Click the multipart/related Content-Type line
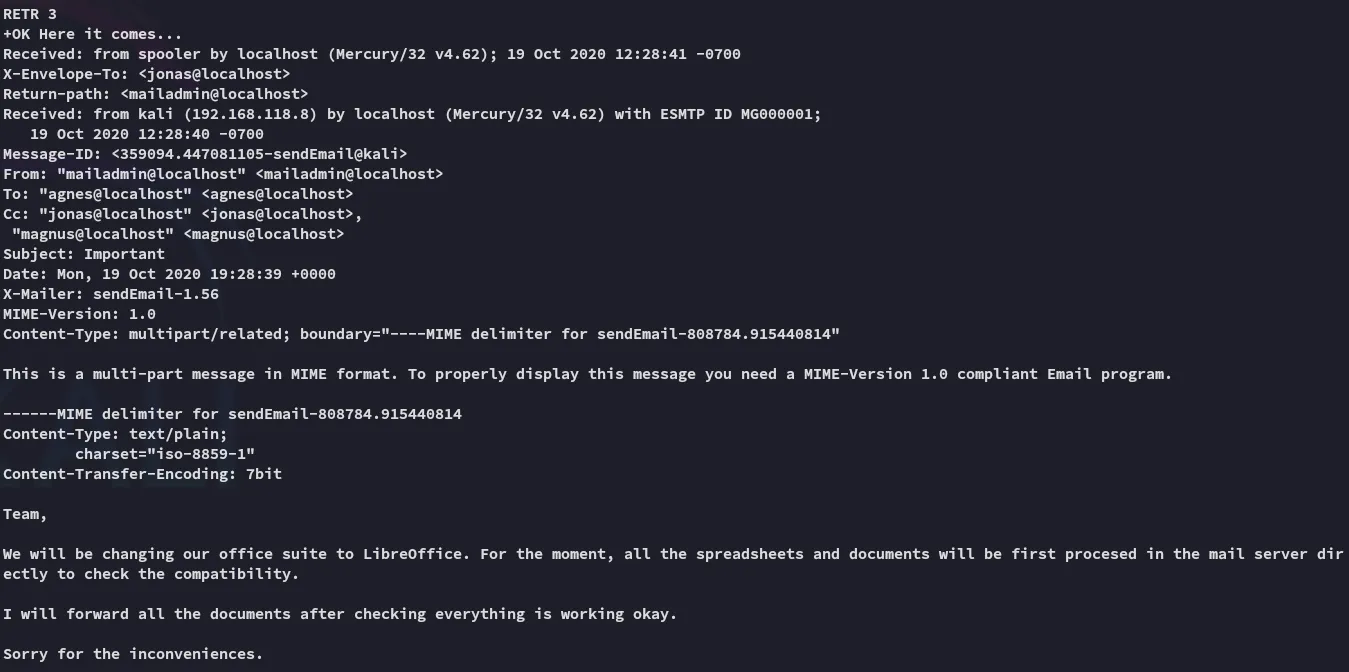 click(422, 334)
